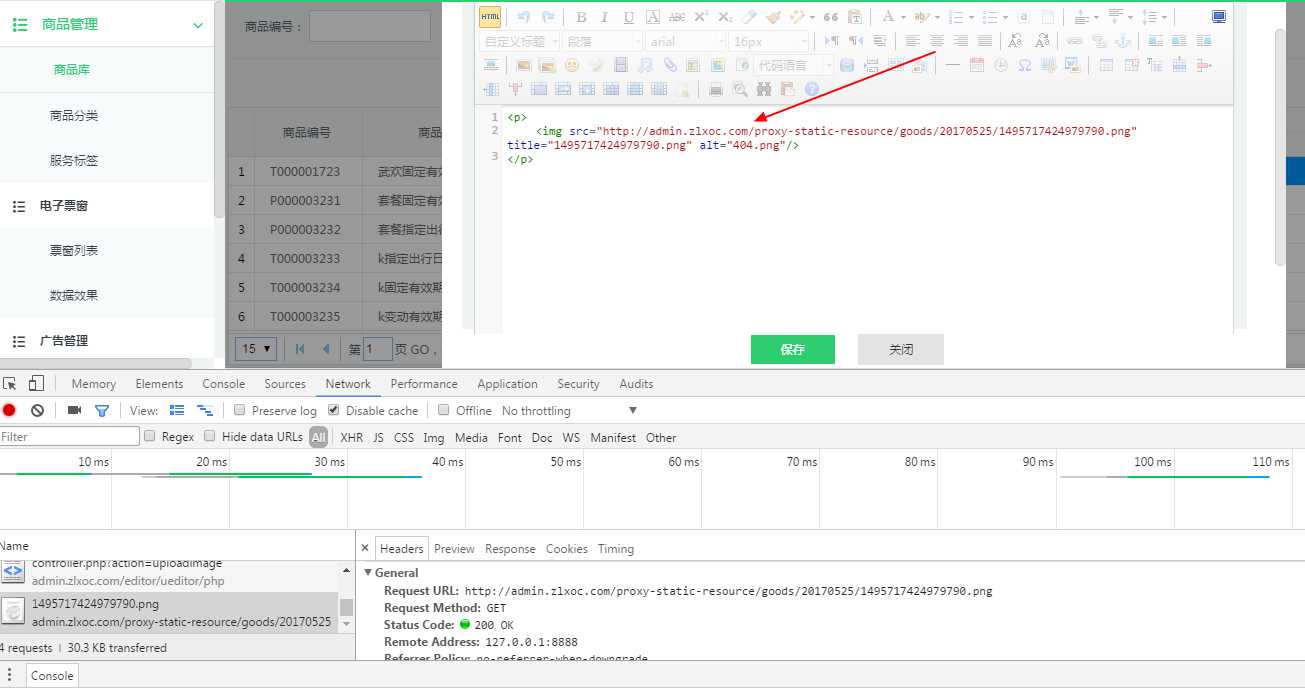The image size is (1305, 688).
Task: Apply strikethrough formatting in editor toolbar
Action: (x=677, y=17)
